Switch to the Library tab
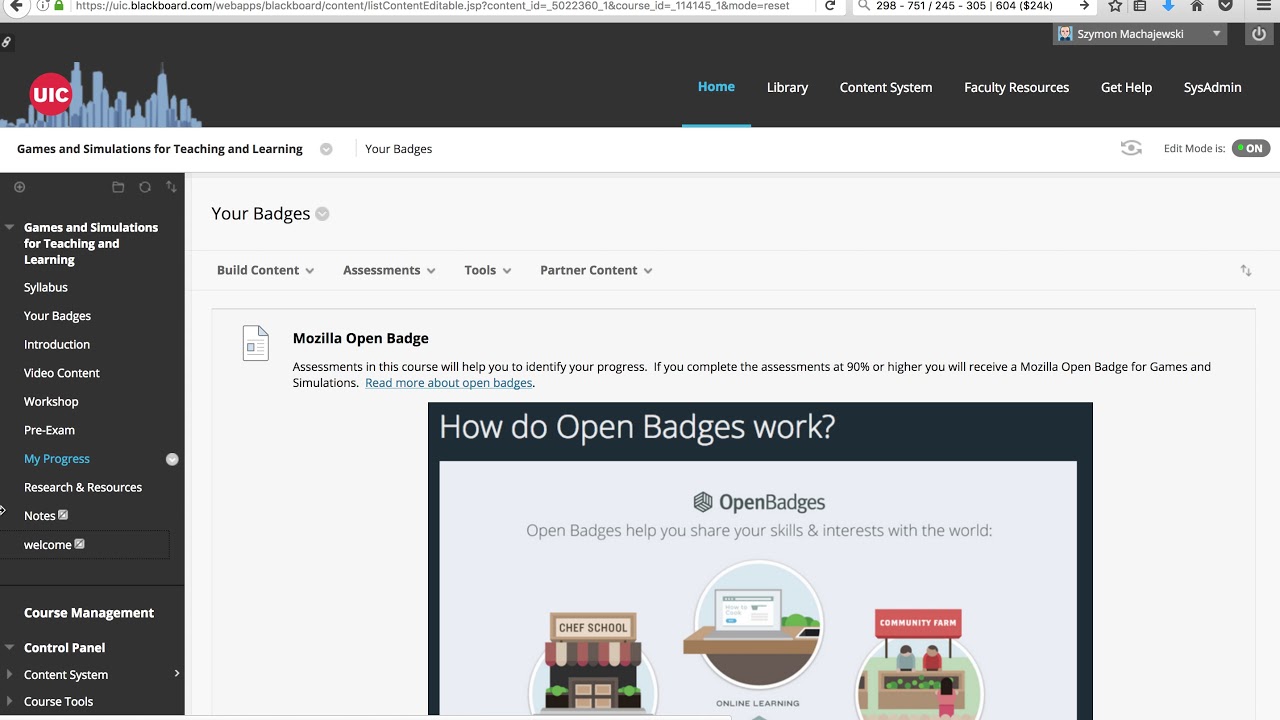Screen dimensions: 1280x720 (787, 87)
